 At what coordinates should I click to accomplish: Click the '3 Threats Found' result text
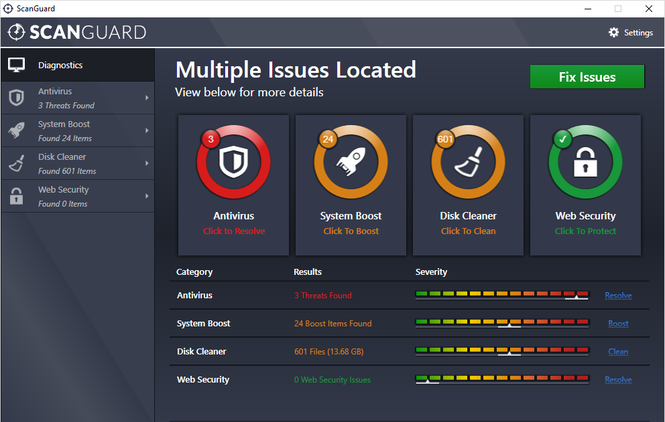click(324, 296)
